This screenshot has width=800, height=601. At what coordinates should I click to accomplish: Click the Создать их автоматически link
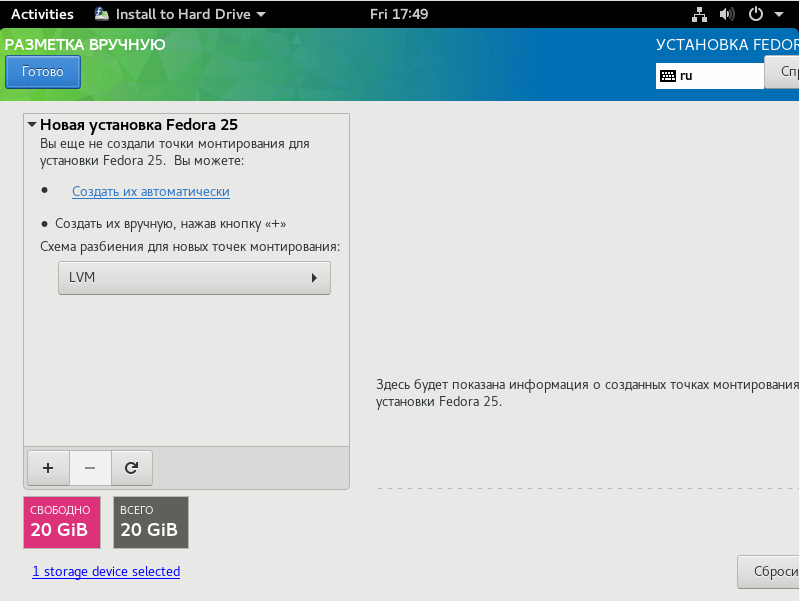(151, 192)
